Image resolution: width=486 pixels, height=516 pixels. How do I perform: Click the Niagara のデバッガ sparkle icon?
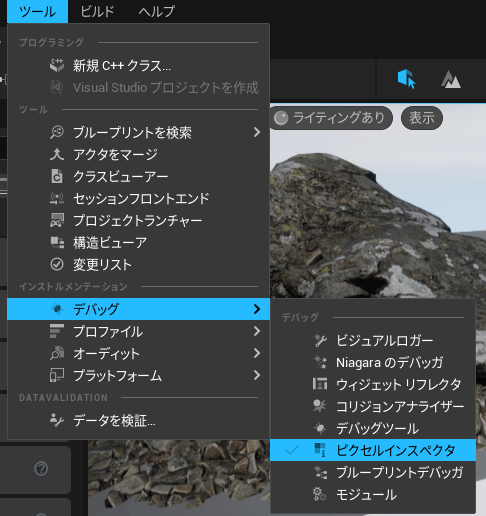(x=320, y=362)
